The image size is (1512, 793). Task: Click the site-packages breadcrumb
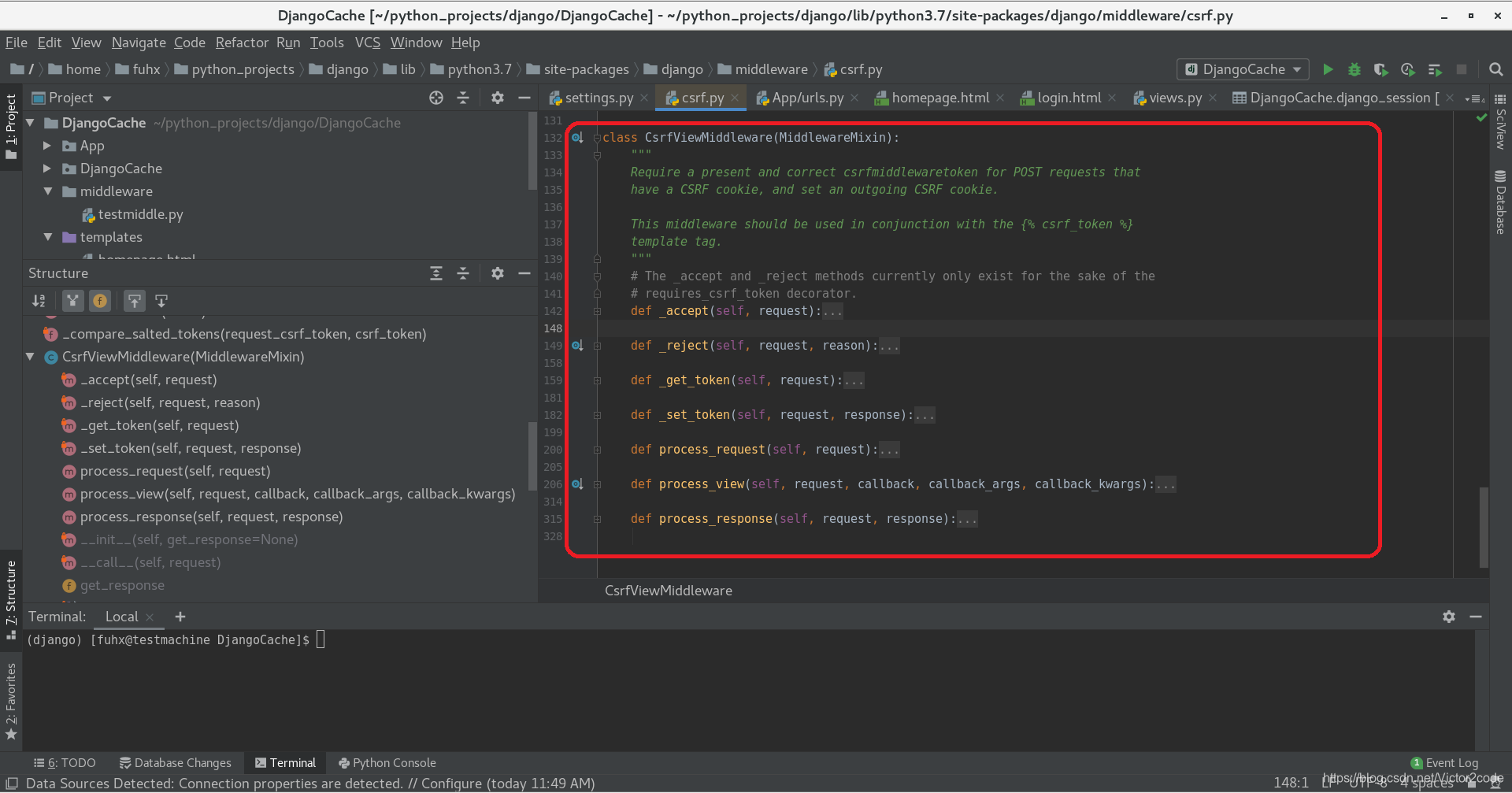578,69
